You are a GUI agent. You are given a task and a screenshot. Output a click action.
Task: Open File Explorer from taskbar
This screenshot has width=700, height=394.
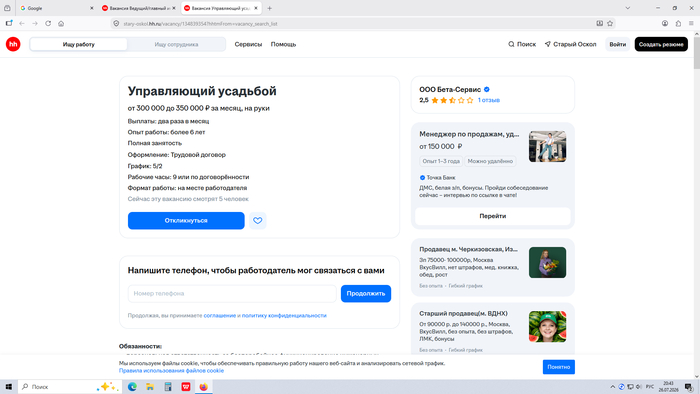[x=150, y=387]
